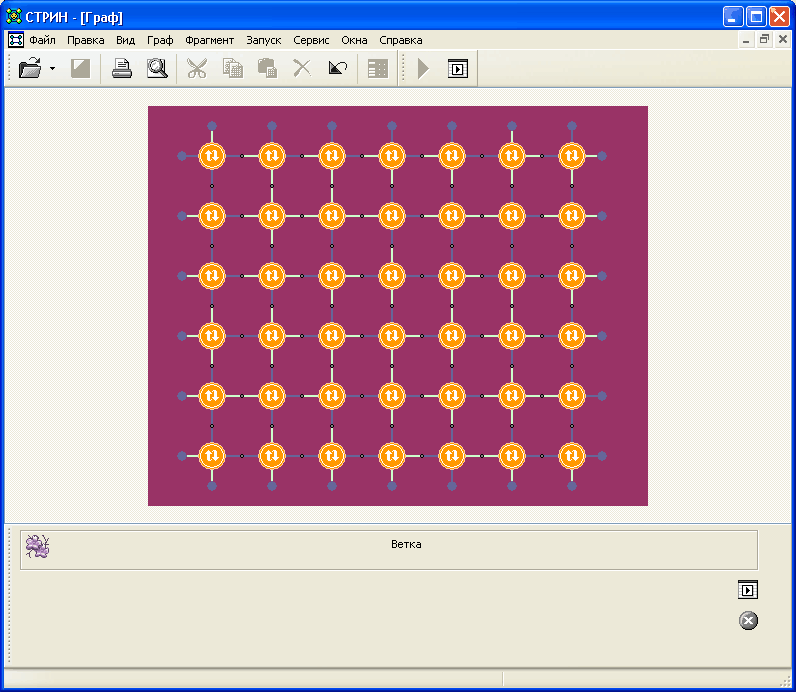Open the Файл menu

coord(42,40)
